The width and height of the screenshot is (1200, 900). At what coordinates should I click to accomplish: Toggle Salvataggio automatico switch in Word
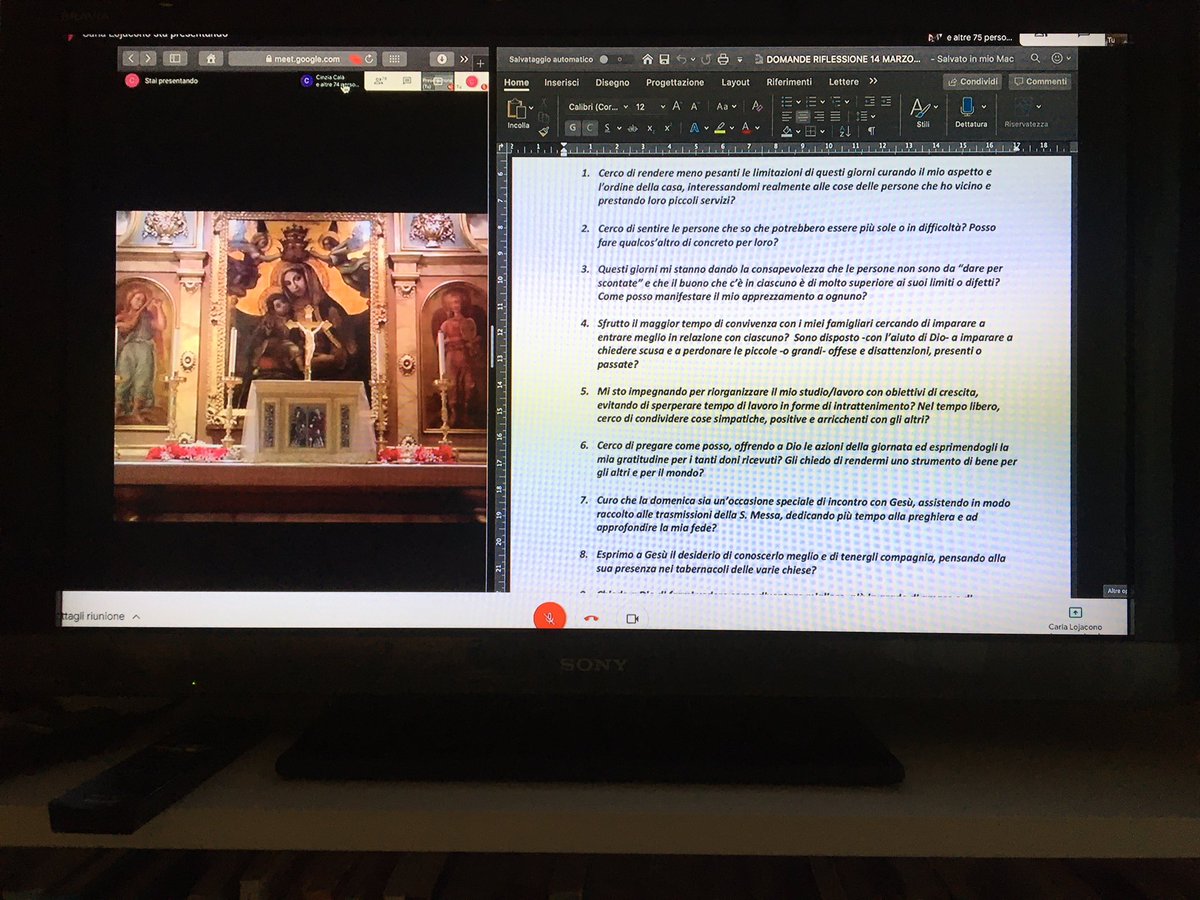click(616, 60)
